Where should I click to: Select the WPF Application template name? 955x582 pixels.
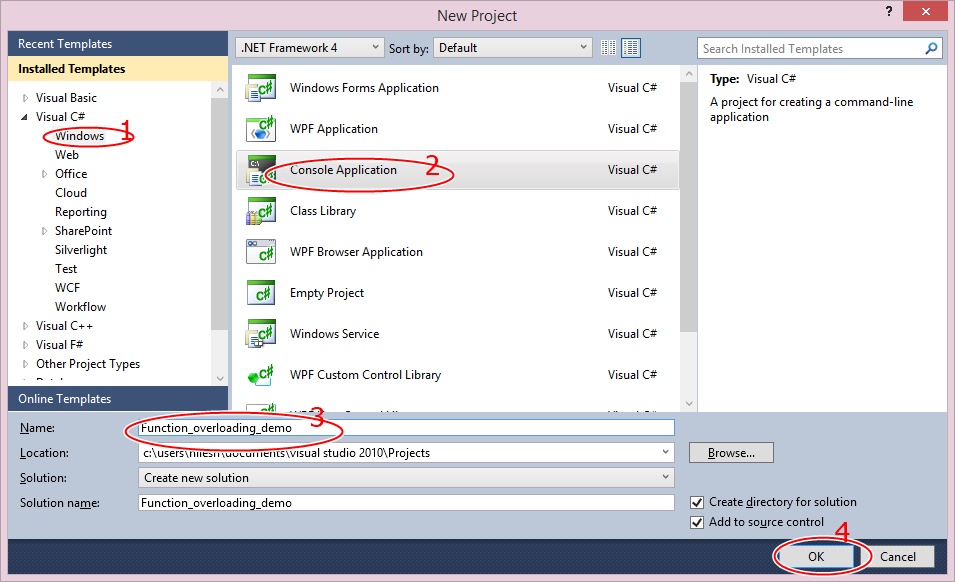coord(334,129)
